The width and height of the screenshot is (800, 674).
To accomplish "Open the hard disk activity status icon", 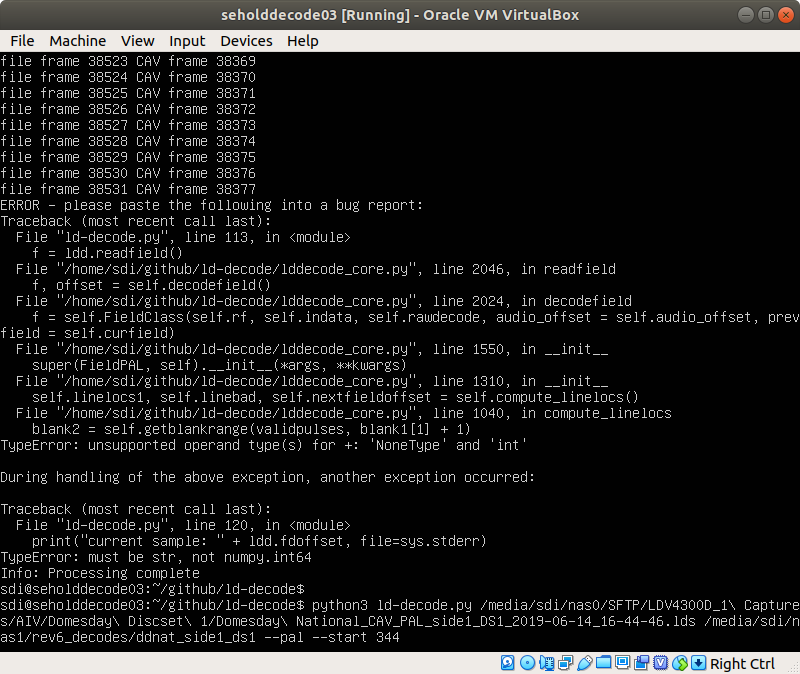I will point(505,663).
